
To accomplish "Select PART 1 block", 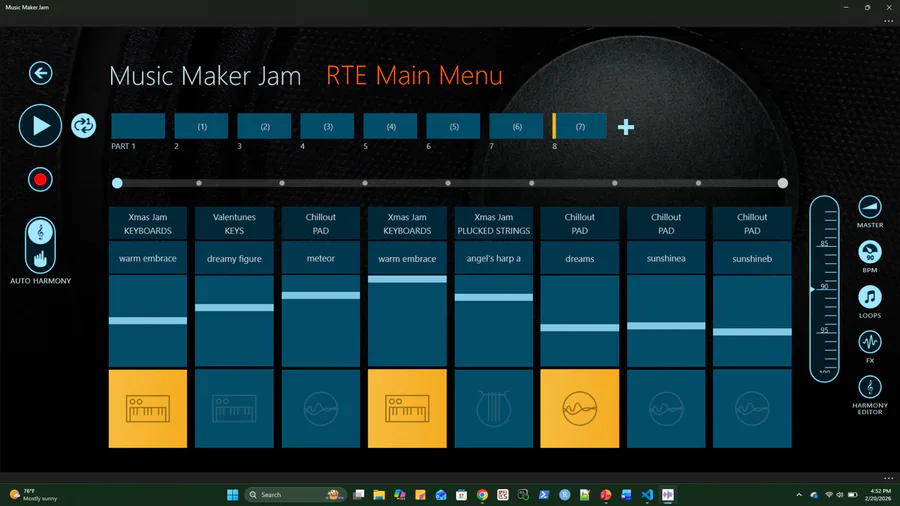I will (138, 126).
